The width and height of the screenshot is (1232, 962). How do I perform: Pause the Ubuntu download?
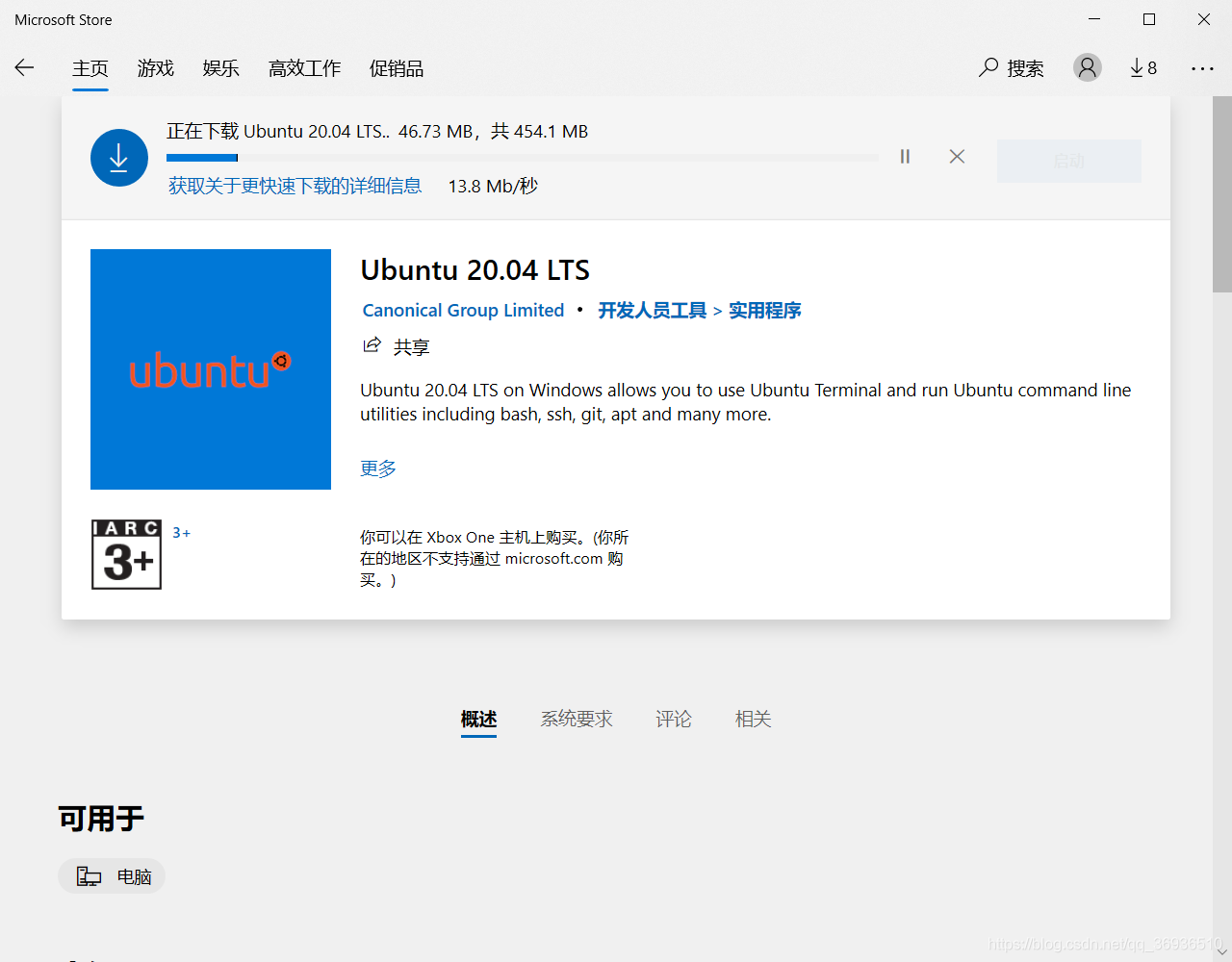click(905, 156)
